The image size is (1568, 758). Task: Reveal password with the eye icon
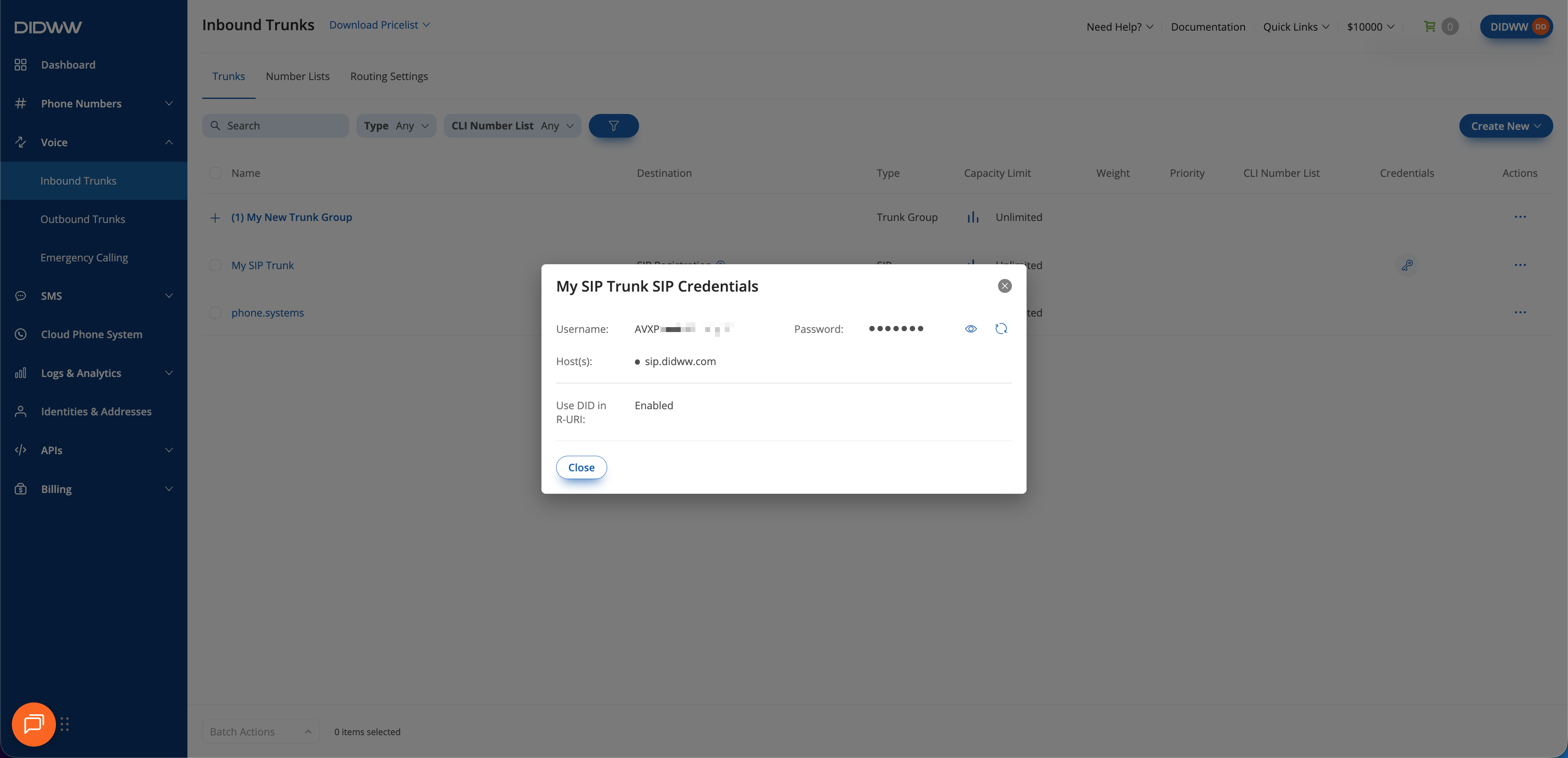(x=971, y=329)
